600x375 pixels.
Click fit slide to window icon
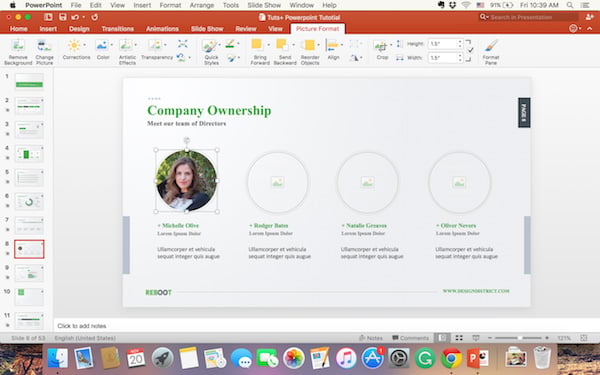(584, 338)
